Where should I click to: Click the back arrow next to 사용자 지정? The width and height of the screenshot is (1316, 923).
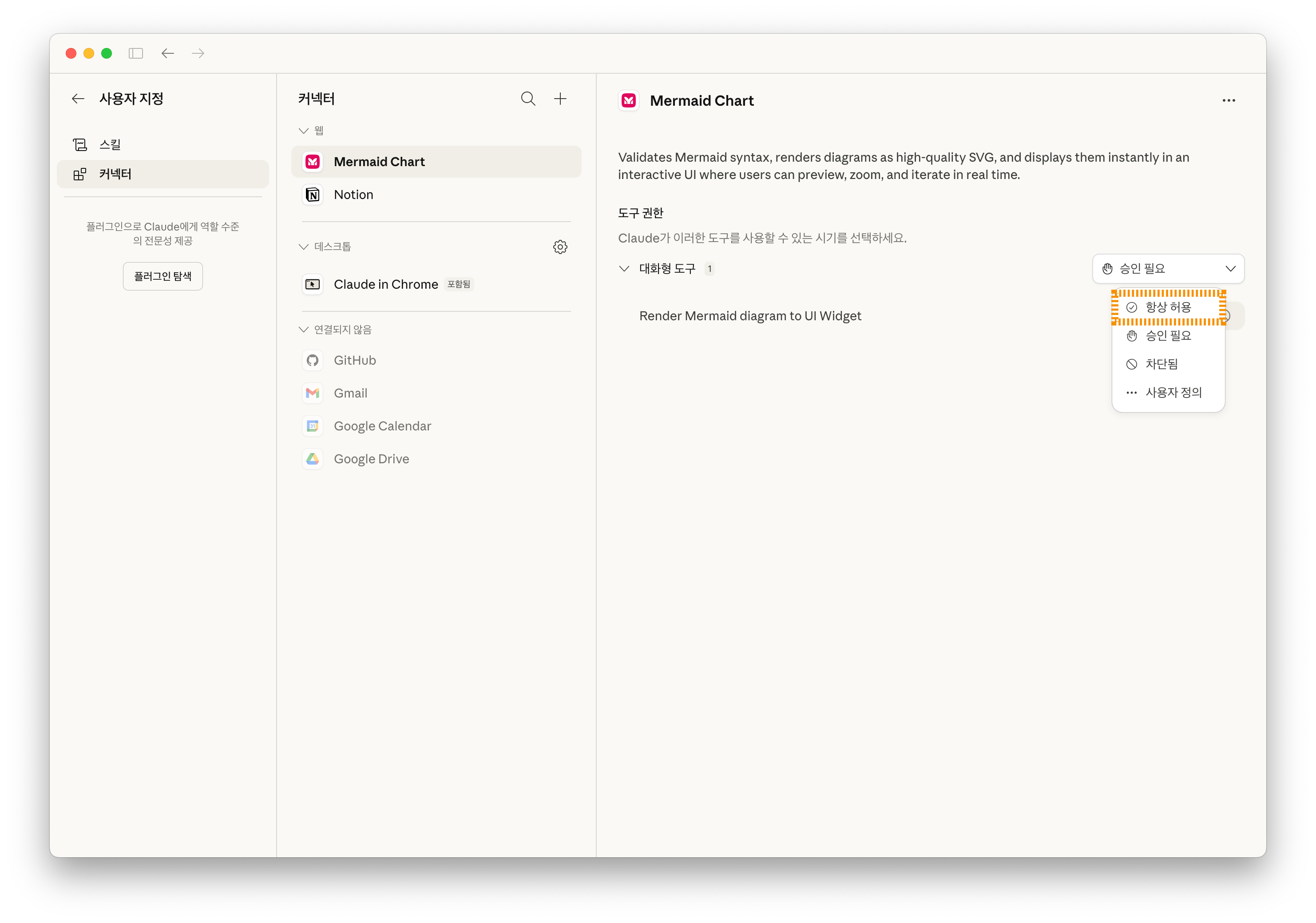pyautogui.click(x=78, y=99)
